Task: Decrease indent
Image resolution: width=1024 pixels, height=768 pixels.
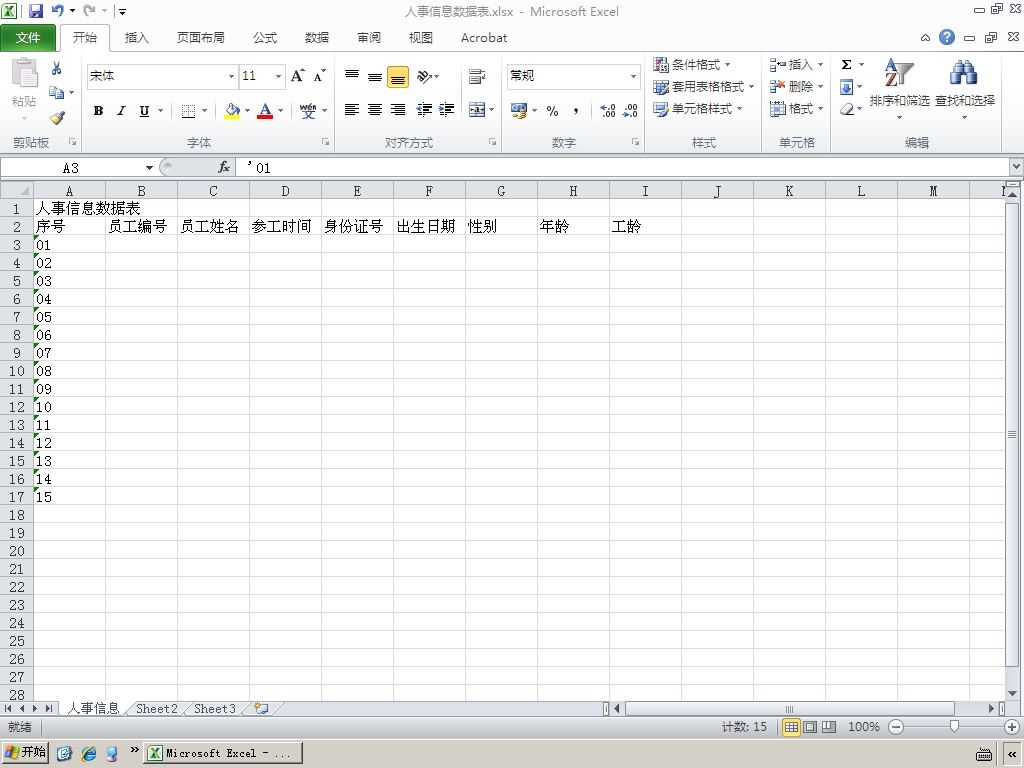Action: (424, 110)
